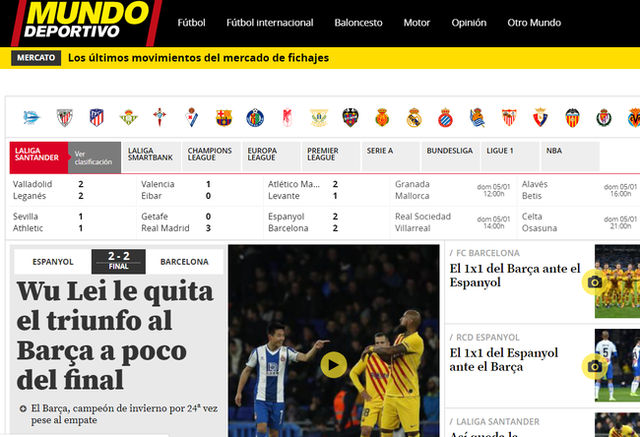Click 'Ver clasificación' for LaLiga Santander
640x437 pixels.
coord(95,156)
